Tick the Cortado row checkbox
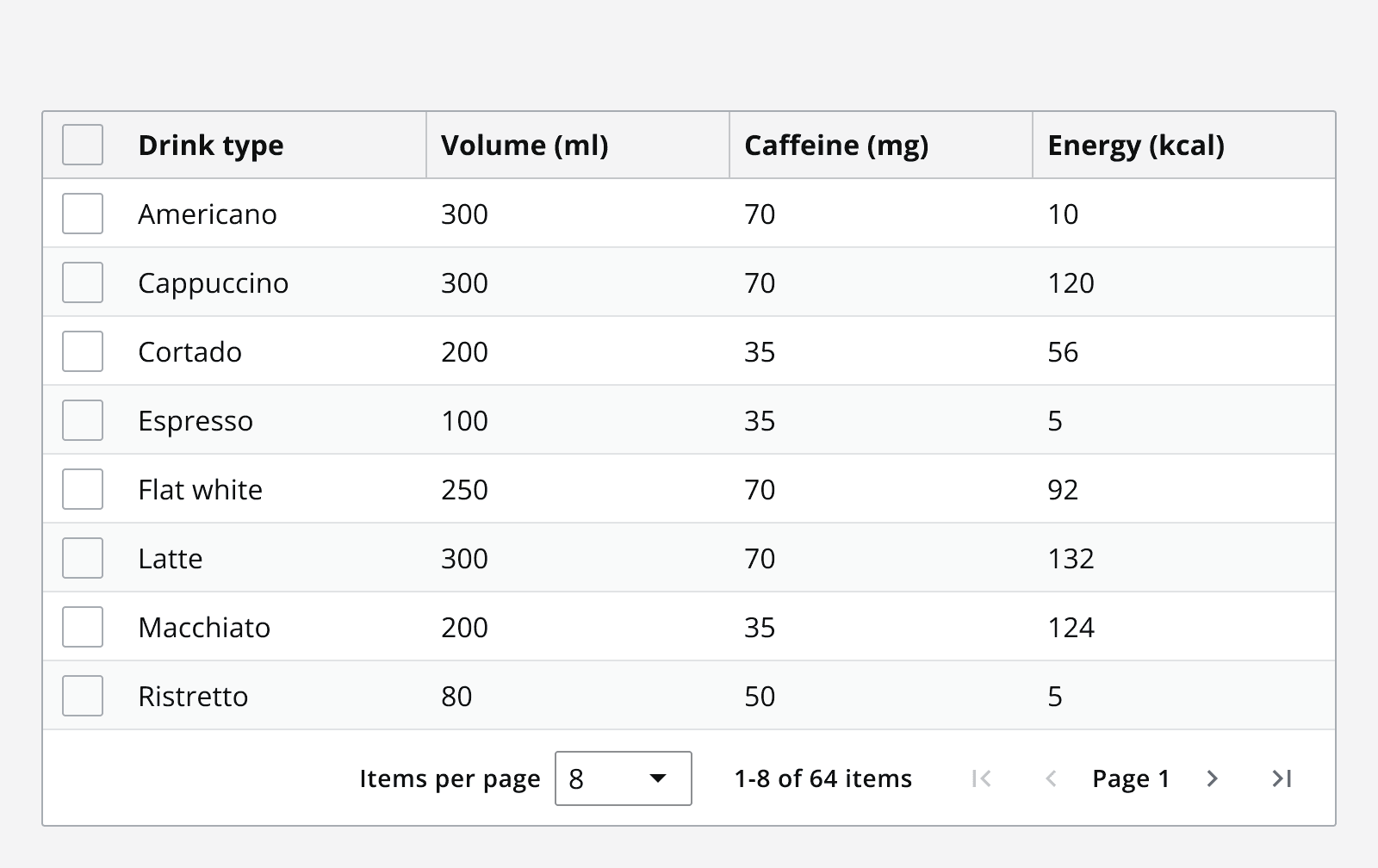This screenshot has height=868, width=1378. tap(83, 351)
